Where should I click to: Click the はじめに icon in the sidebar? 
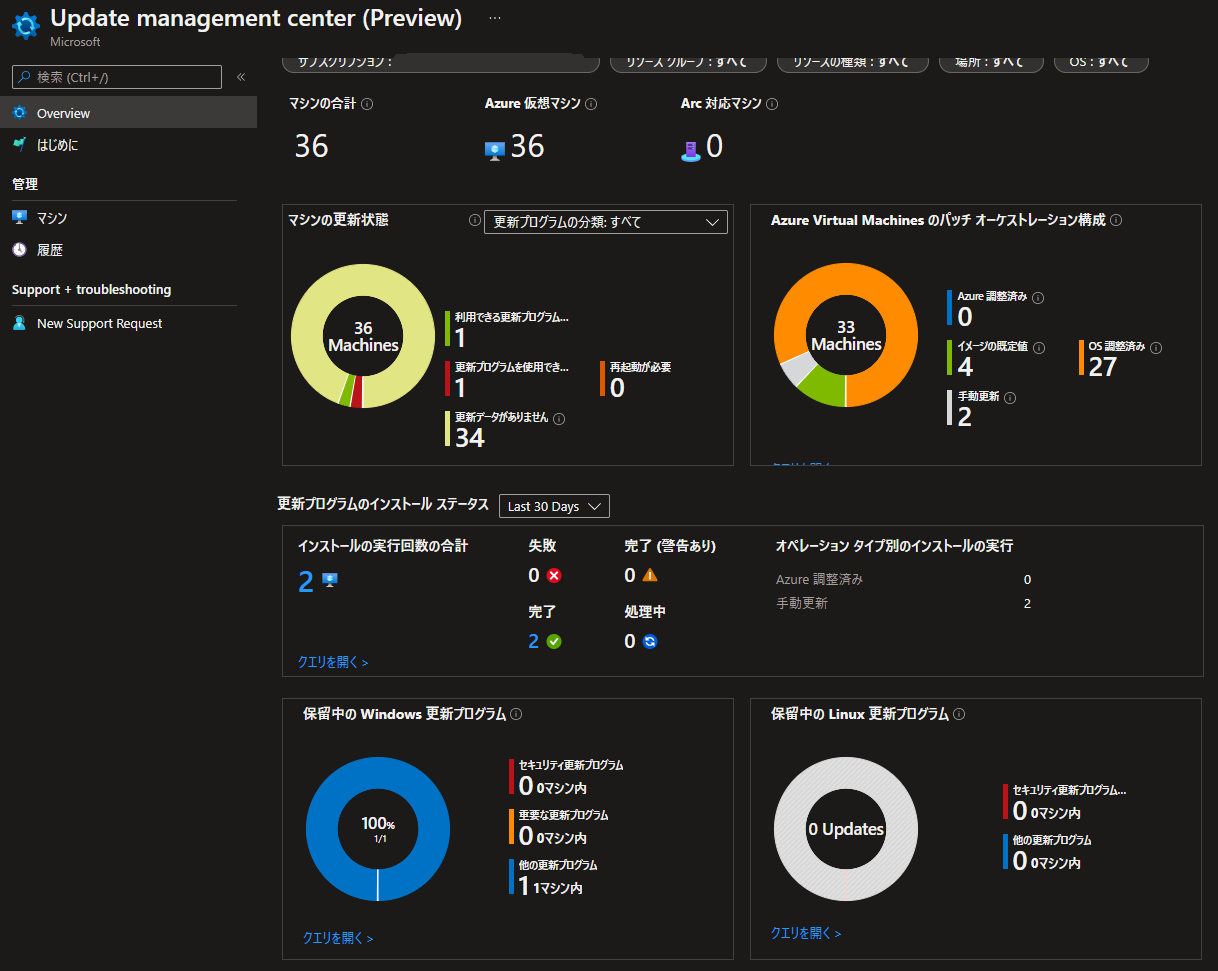(x=21, y=145)
